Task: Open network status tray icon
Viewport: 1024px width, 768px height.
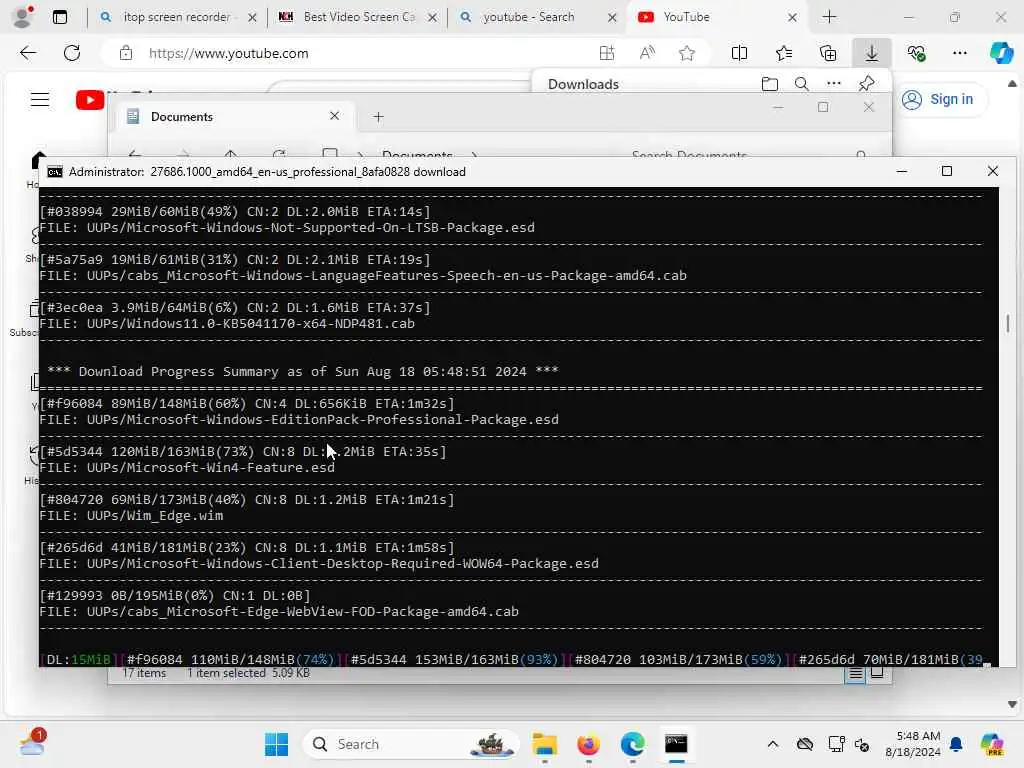Action: 836,744
